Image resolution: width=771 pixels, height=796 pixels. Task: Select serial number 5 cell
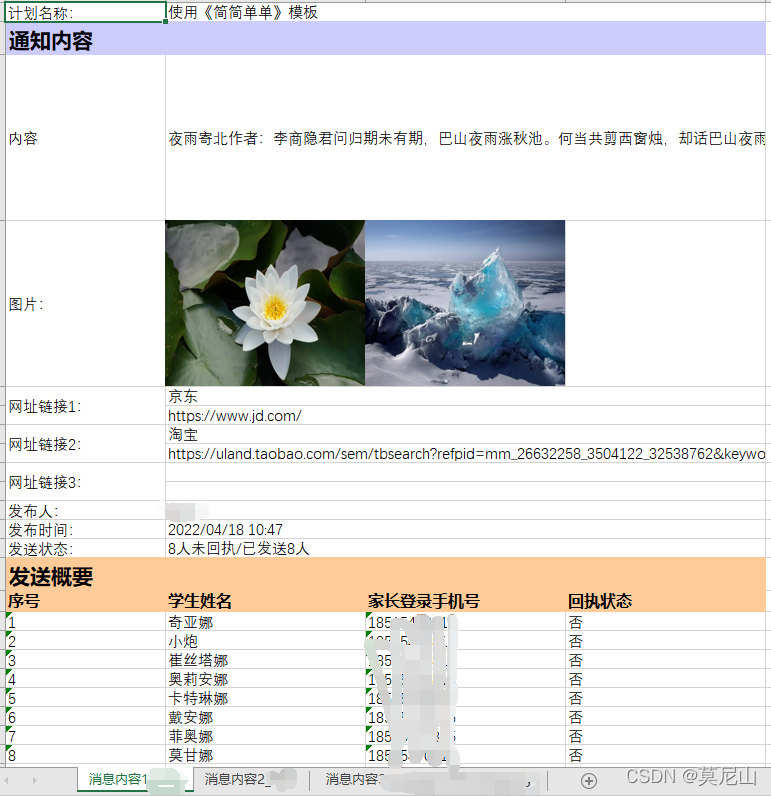[85, 698]
